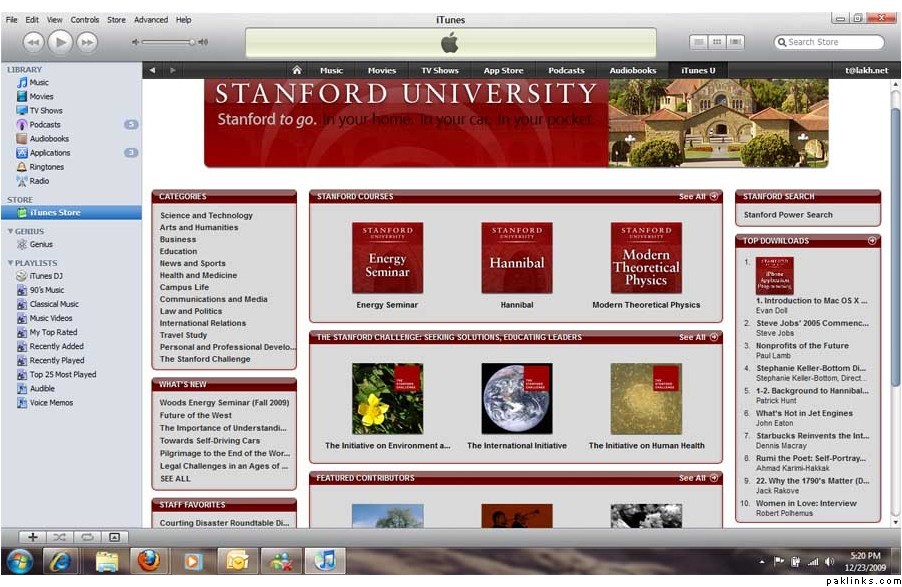Skip to previous track button

[x=33, y=42]
